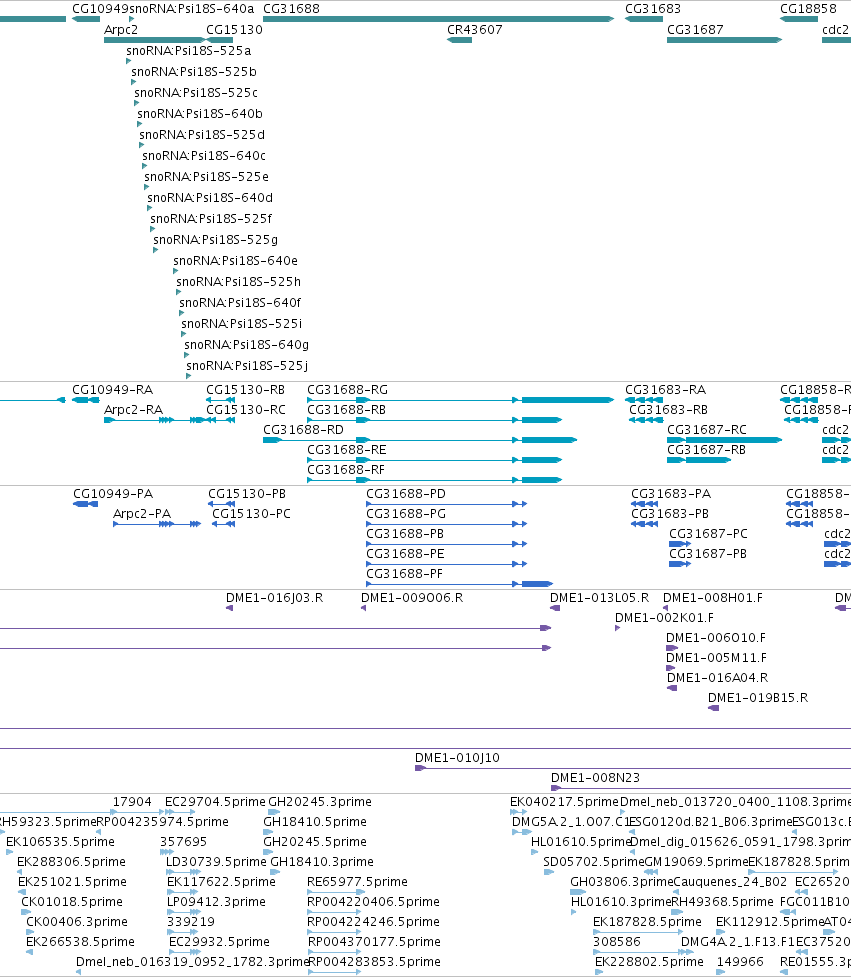Click the DME1-009O06.R clone end
Image resolution: width=851 pixels, height=977 pixels.
(363, 608)
